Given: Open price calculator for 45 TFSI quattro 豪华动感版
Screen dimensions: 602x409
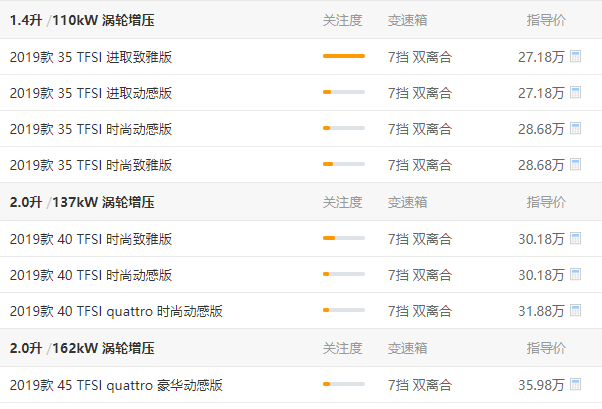Looking at the screenshot, I should coord(575,384).
